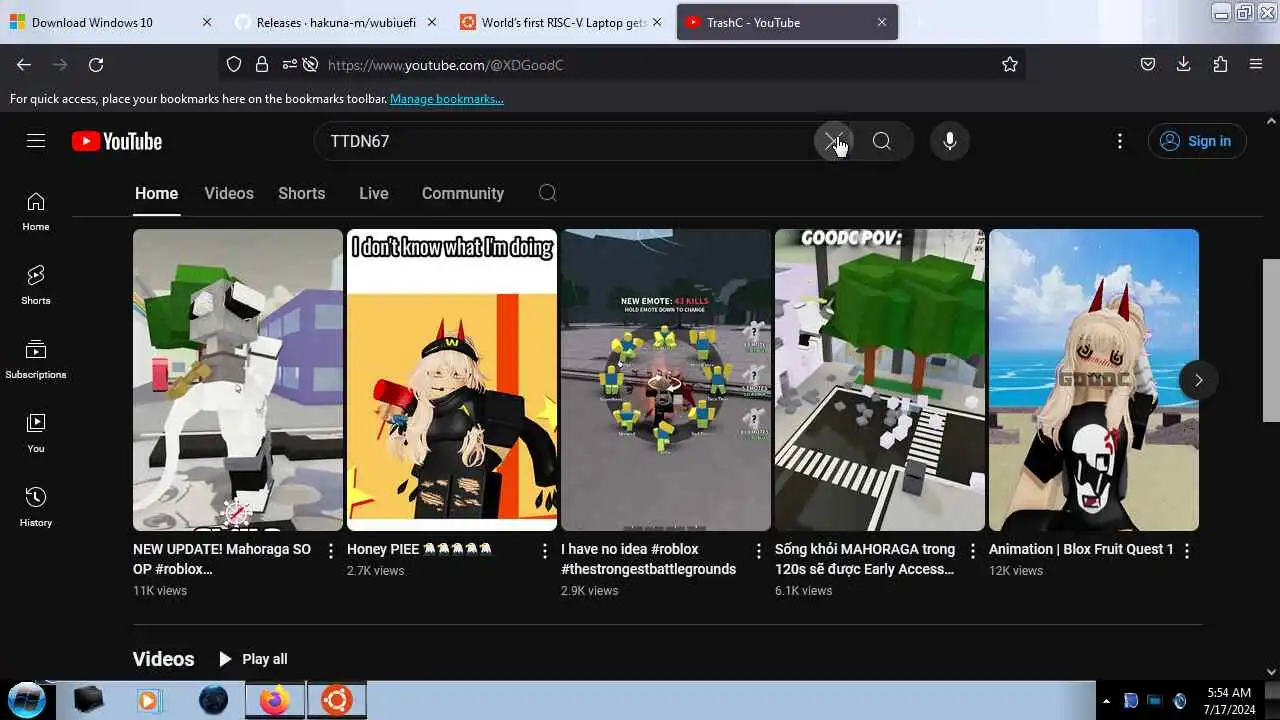The image size is (1280, 720).
Task: Switch to the channel Live tab
Action: [x=374, y=193]
